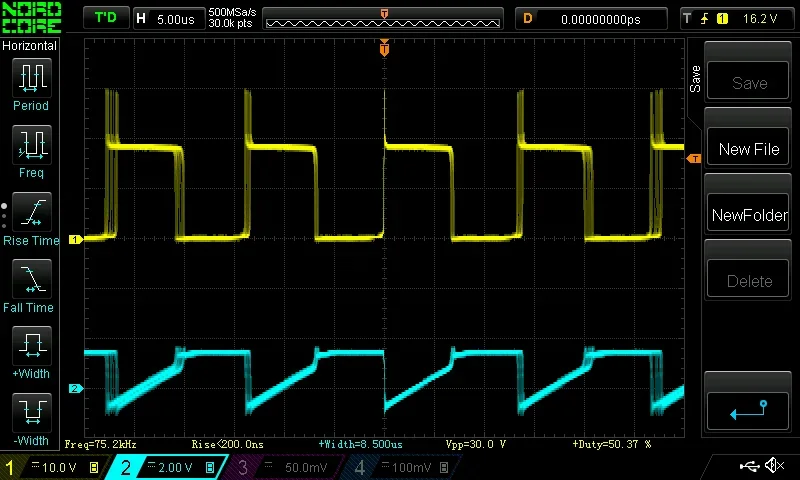Click the Rise<200.0ns measurement readout

tap(228, 444)
